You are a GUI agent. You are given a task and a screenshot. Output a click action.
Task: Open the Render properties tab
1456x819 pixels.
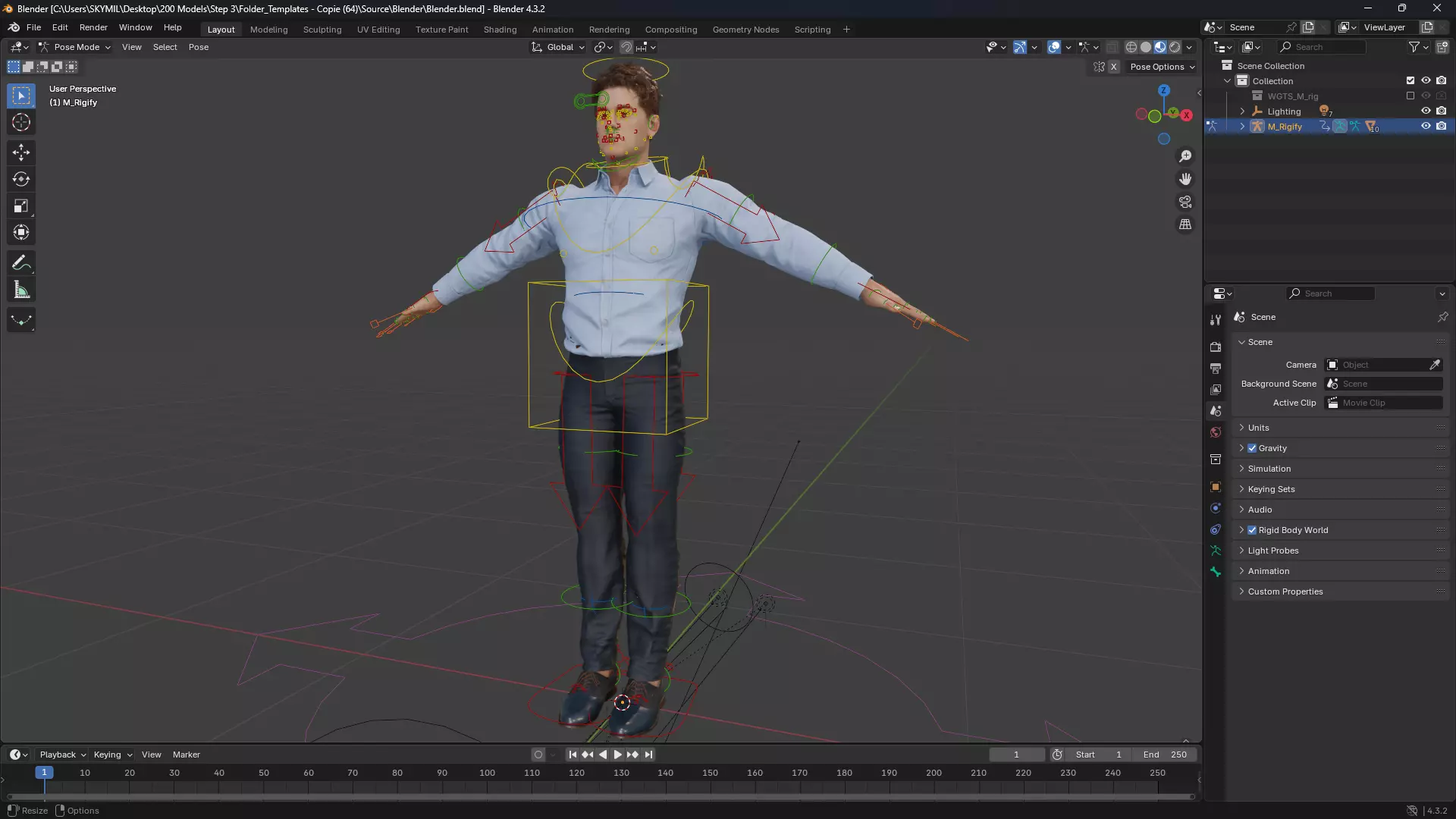click(x=1216, y=347)
